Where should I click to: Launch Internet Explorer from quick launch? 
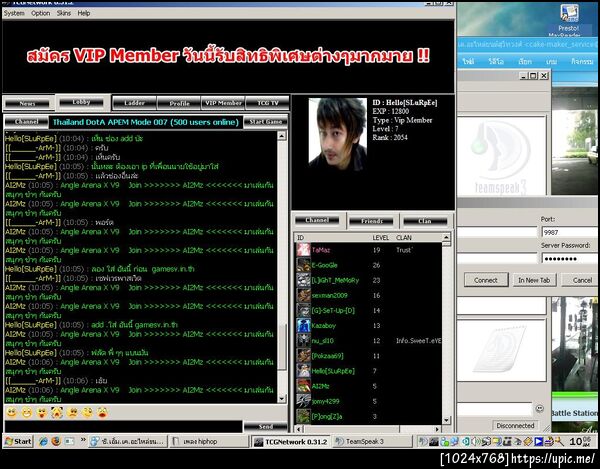tap(43, 441)
